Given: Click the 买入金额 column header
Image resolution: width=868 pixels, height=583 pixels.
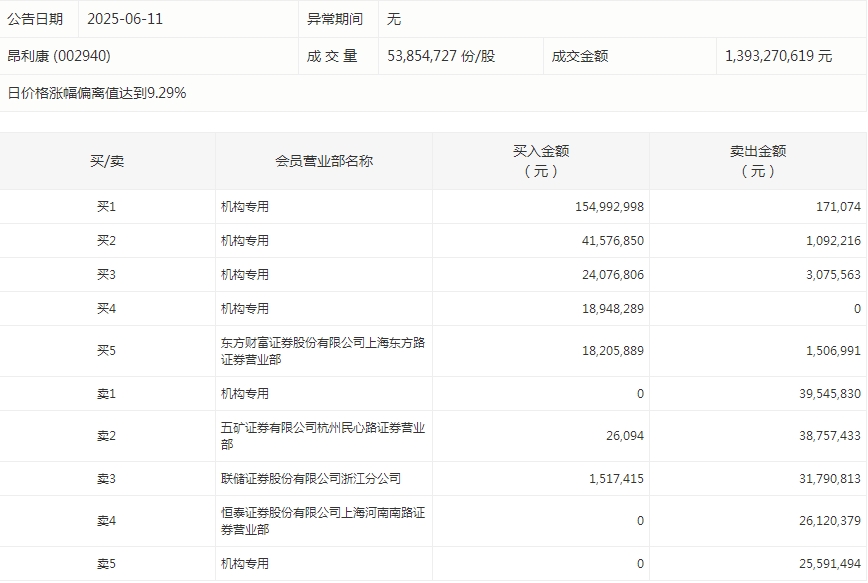Looking at the screenshot, I should pos(541,161).
